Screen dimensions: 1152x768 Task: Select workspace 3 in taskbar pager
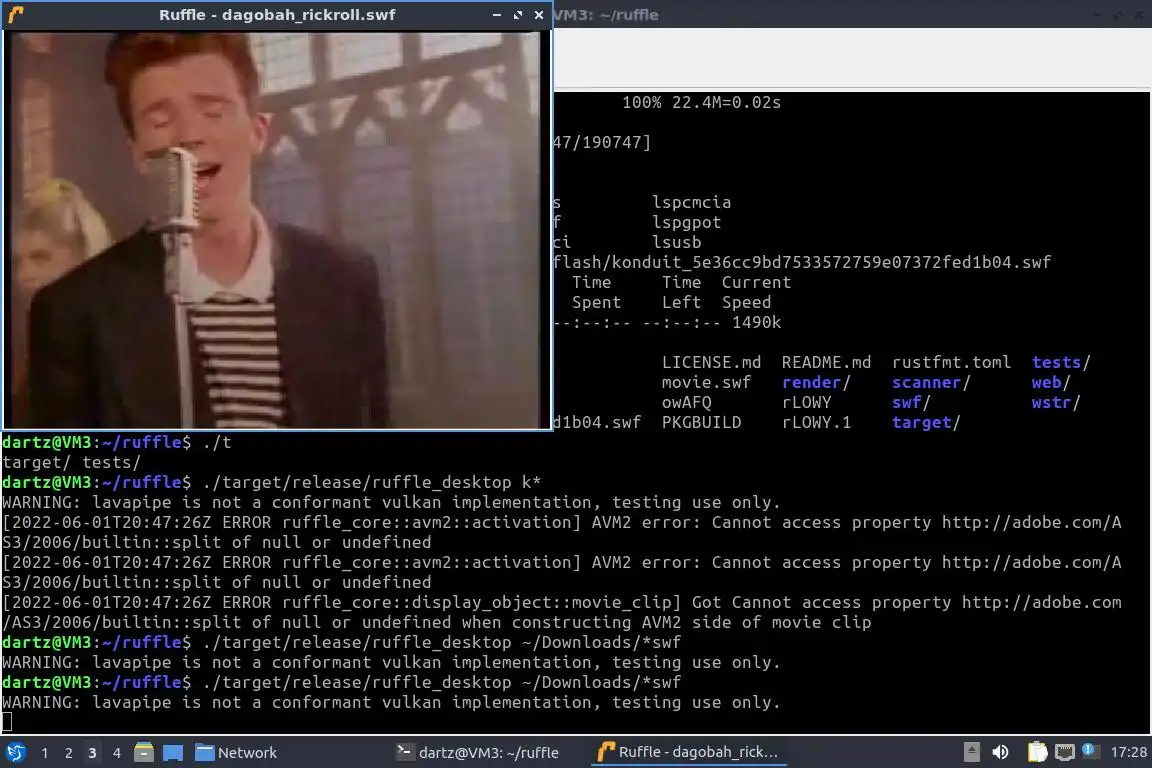pos(92,753)
